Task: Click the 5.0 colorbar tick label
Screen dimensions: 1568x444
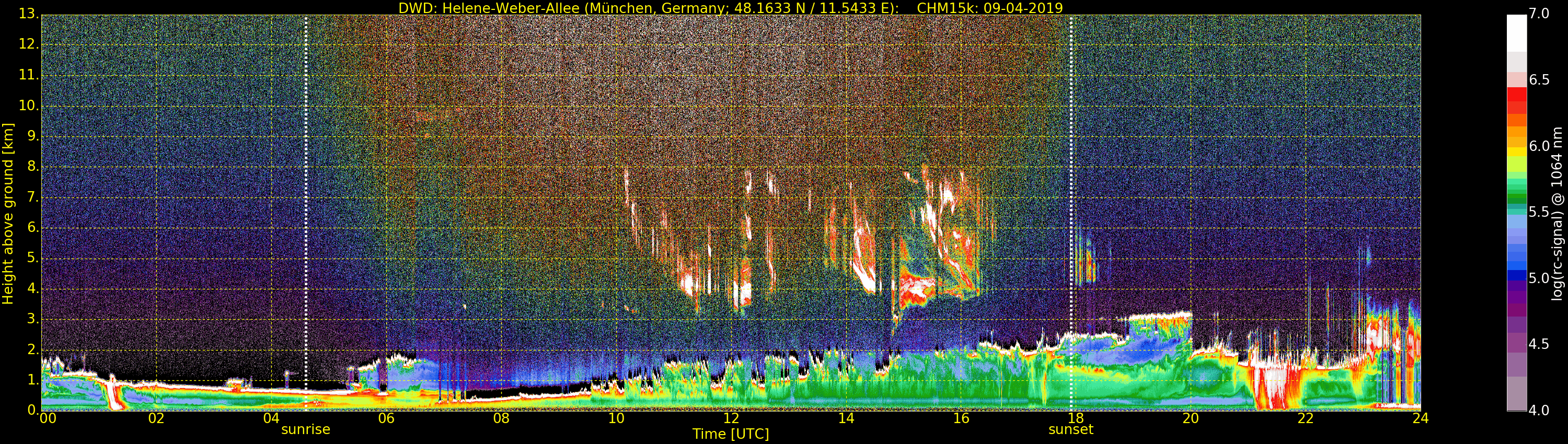Action: coord(1539,278)
